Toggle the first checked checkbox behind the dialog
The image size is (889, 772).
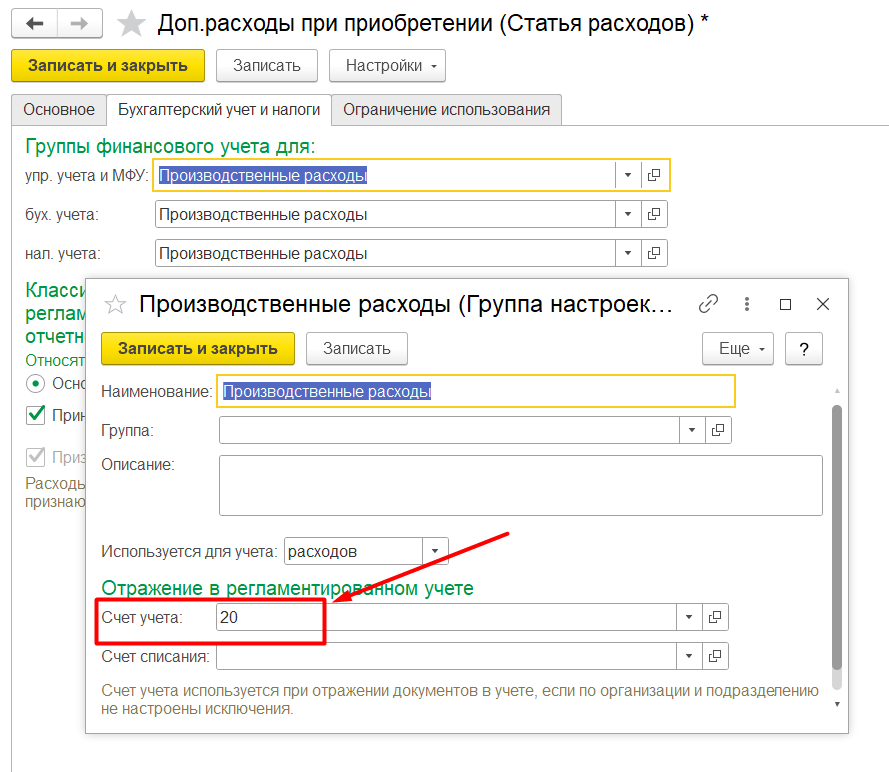coord(37,414)
